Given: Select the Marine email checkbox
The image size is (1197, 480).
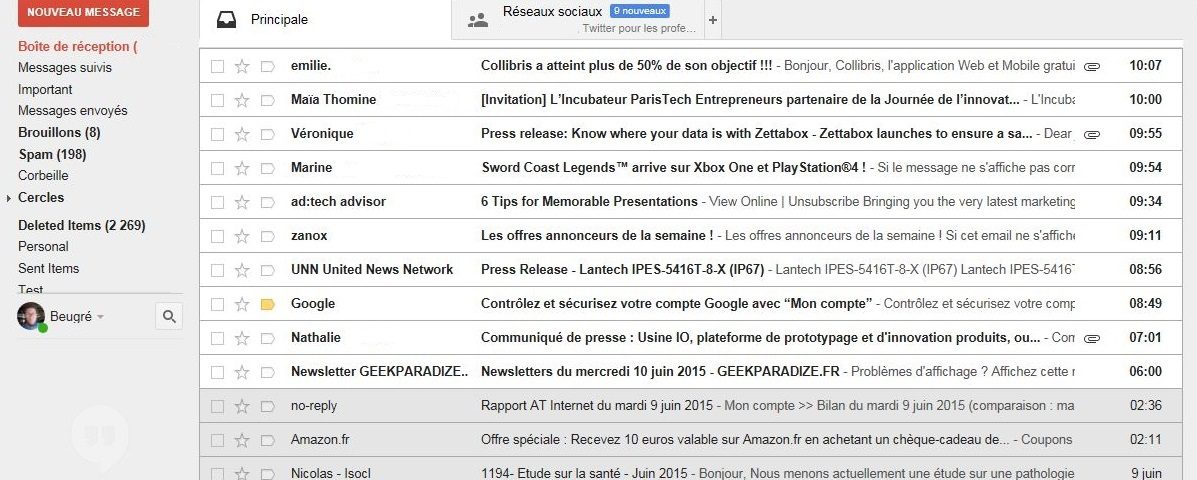Looking at the screenshot, I should coord(218,168).
